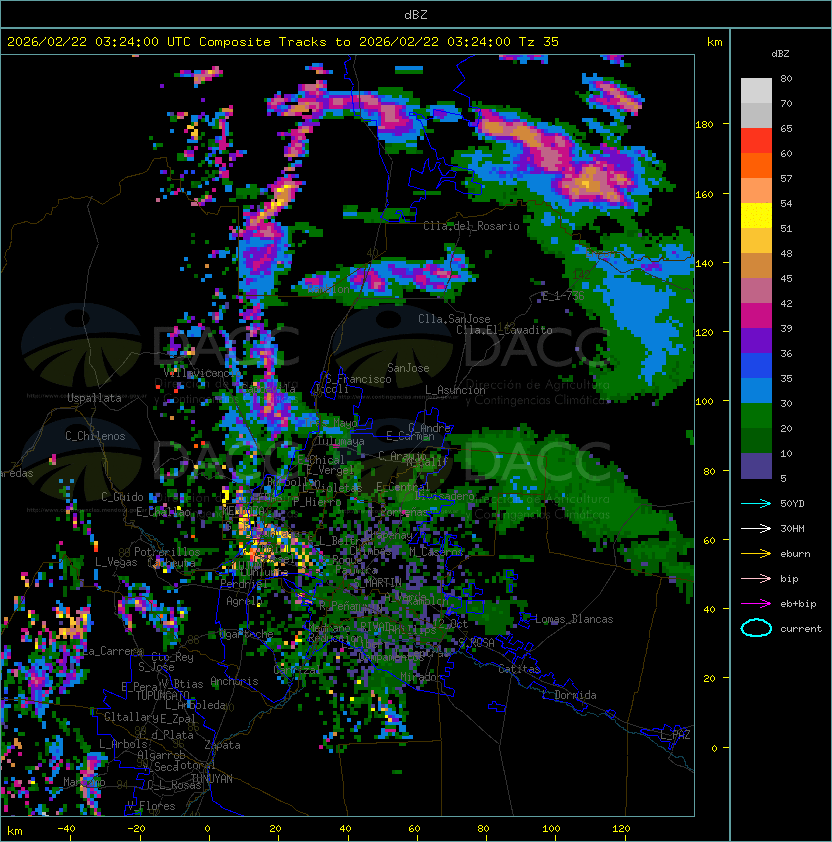This screenshot has width=832, height=842.
Task: Click the magenta swatch next to 42 dBZ
Action: tap(756, 315)
